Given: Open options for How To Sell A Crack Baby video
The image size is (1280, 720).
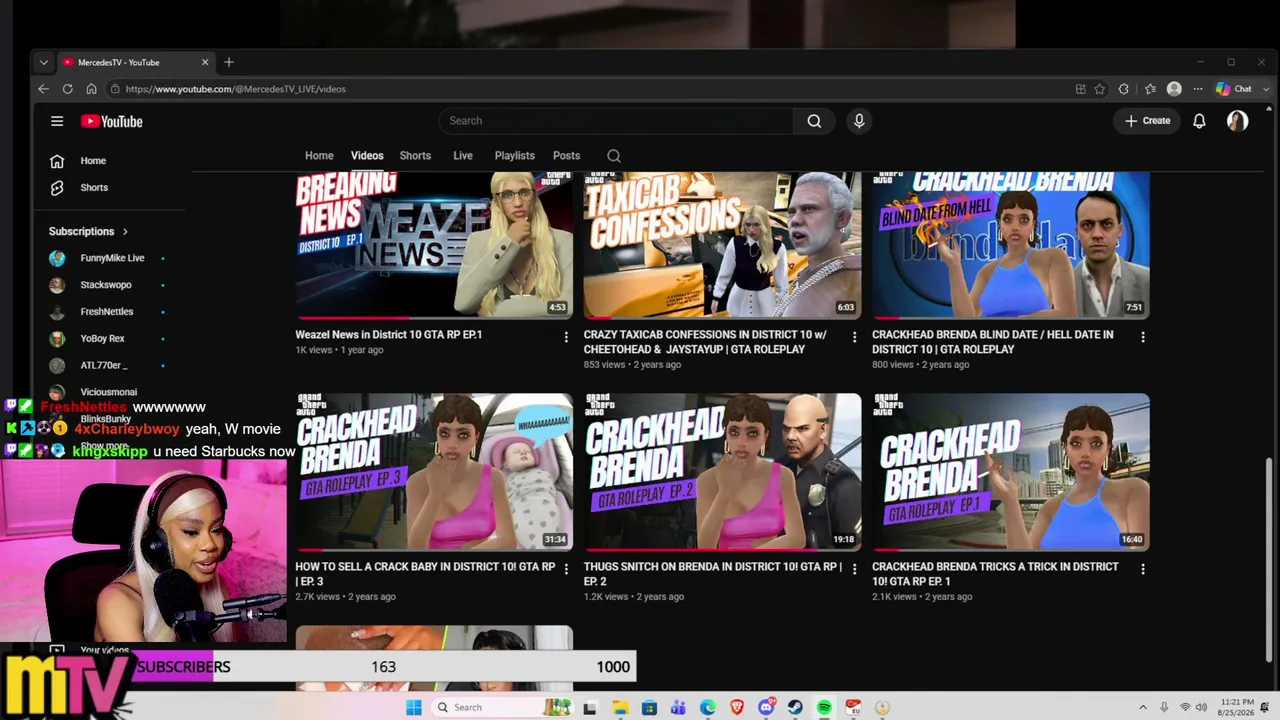Looking at the screenshot, I should [566, 569].
